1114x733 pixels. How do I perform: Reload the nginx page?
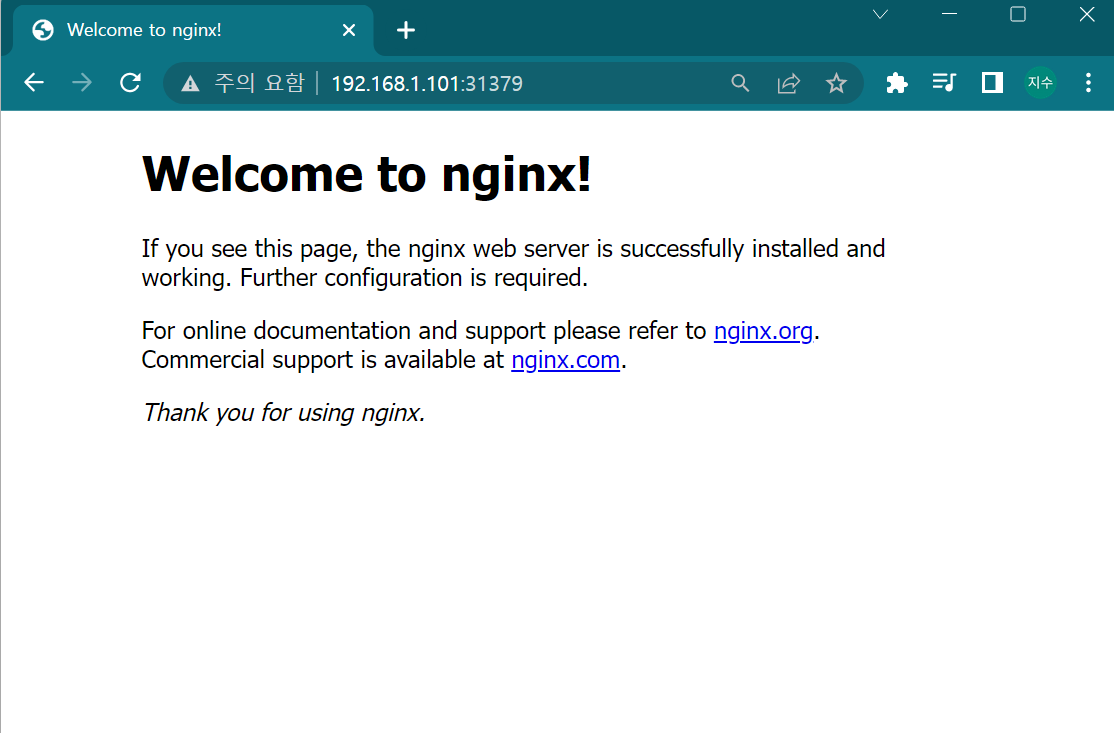pyautogui.click(x=130, y=83)
